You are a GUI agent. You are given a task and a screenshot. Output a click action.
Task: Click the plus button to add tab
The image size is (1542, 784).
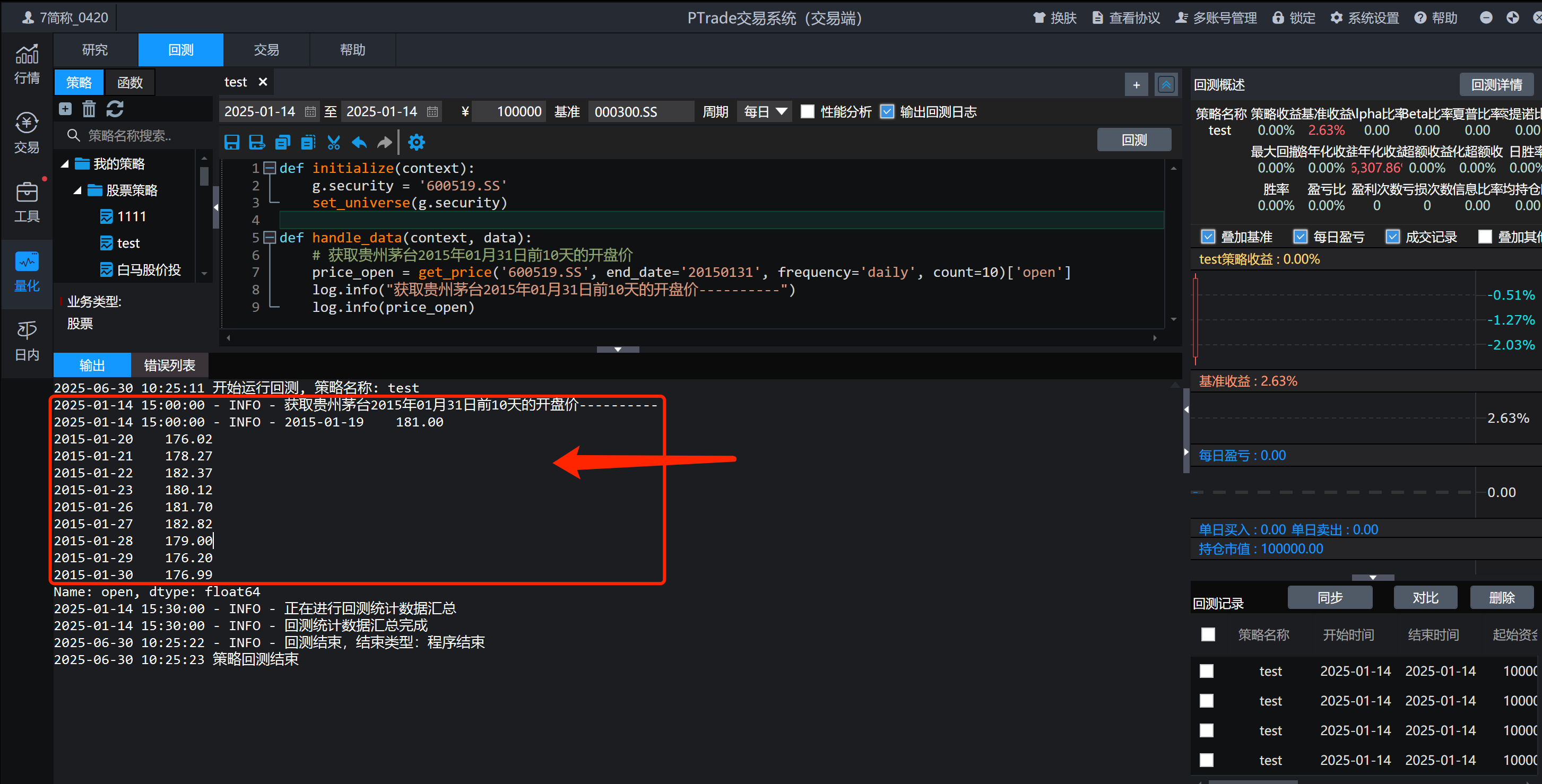tap(1136, 85)
